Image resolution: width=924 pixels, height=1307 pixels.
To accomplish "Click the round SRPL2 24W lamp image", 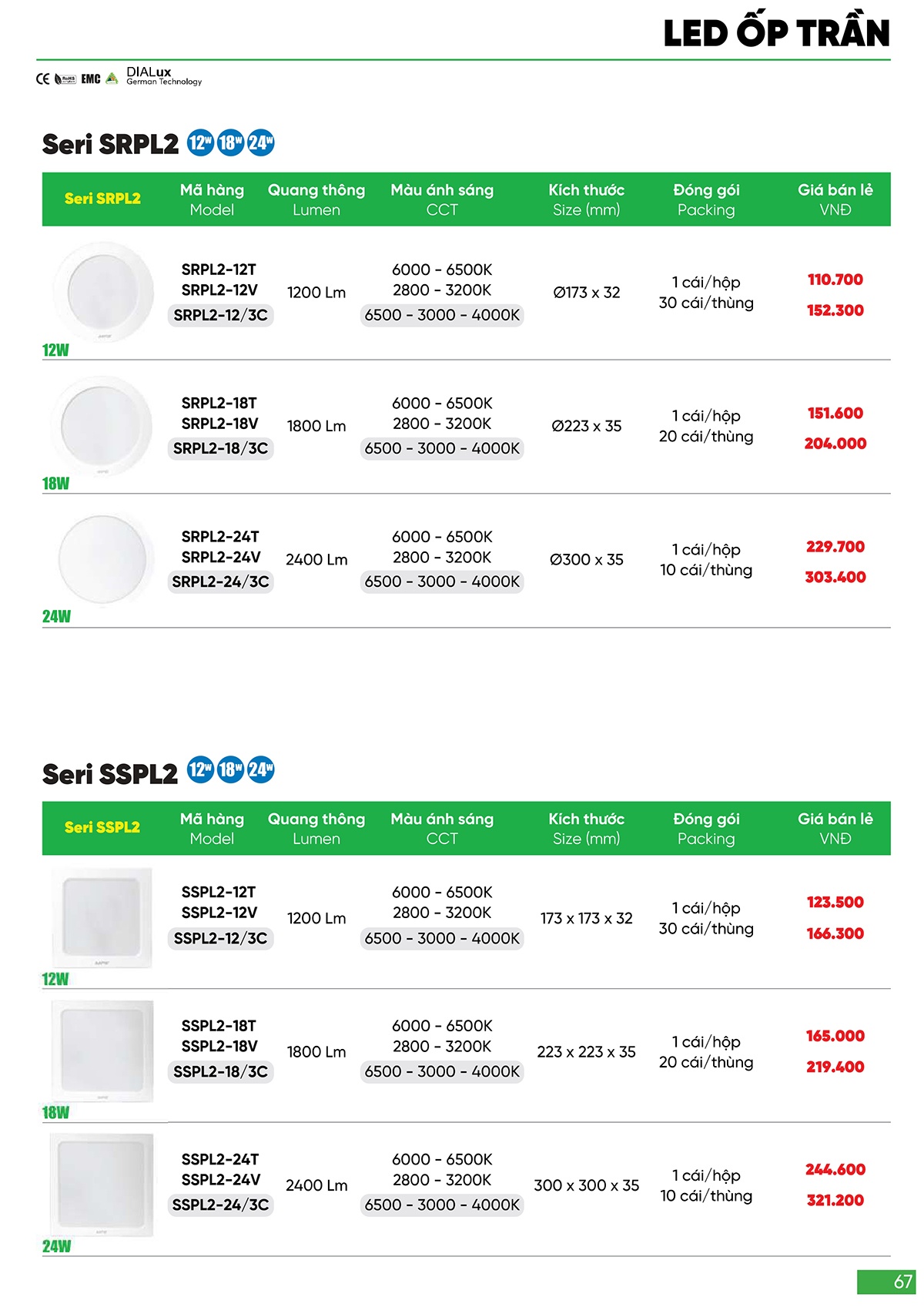I will click(103, 558).
